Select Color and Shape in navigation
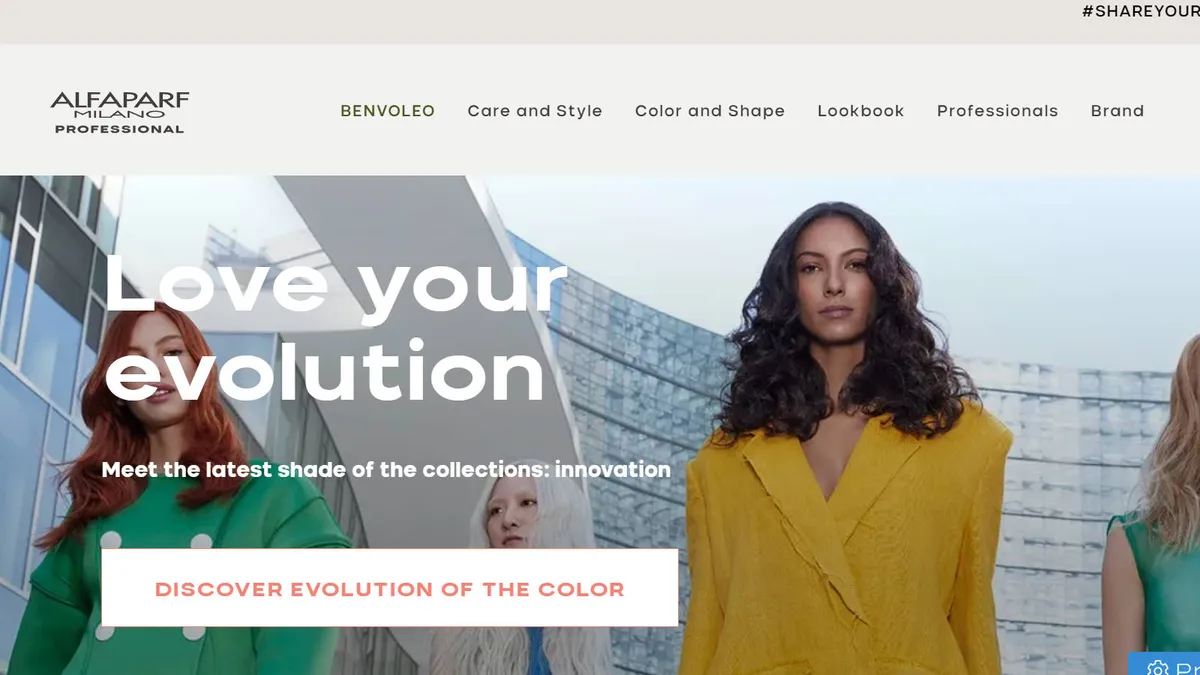Viewport: 1200px width, 675px height. [710, 111]
